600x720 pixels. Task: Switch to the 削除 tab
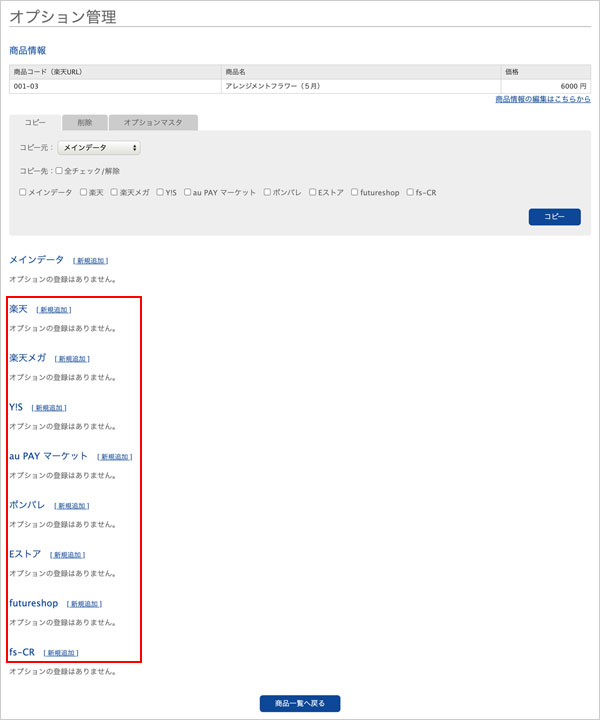pos(84,122)
